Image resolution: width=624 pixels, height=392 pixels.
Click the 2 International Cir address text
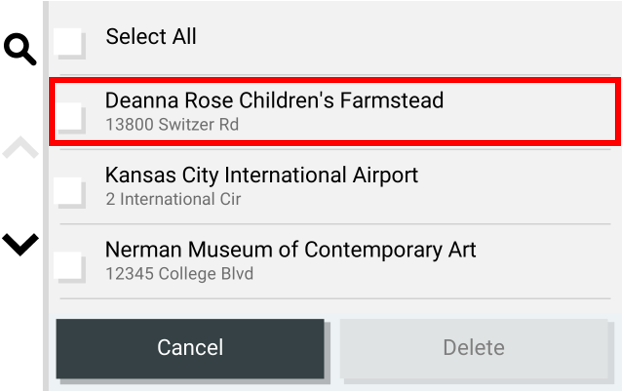[x=173, y=199]
